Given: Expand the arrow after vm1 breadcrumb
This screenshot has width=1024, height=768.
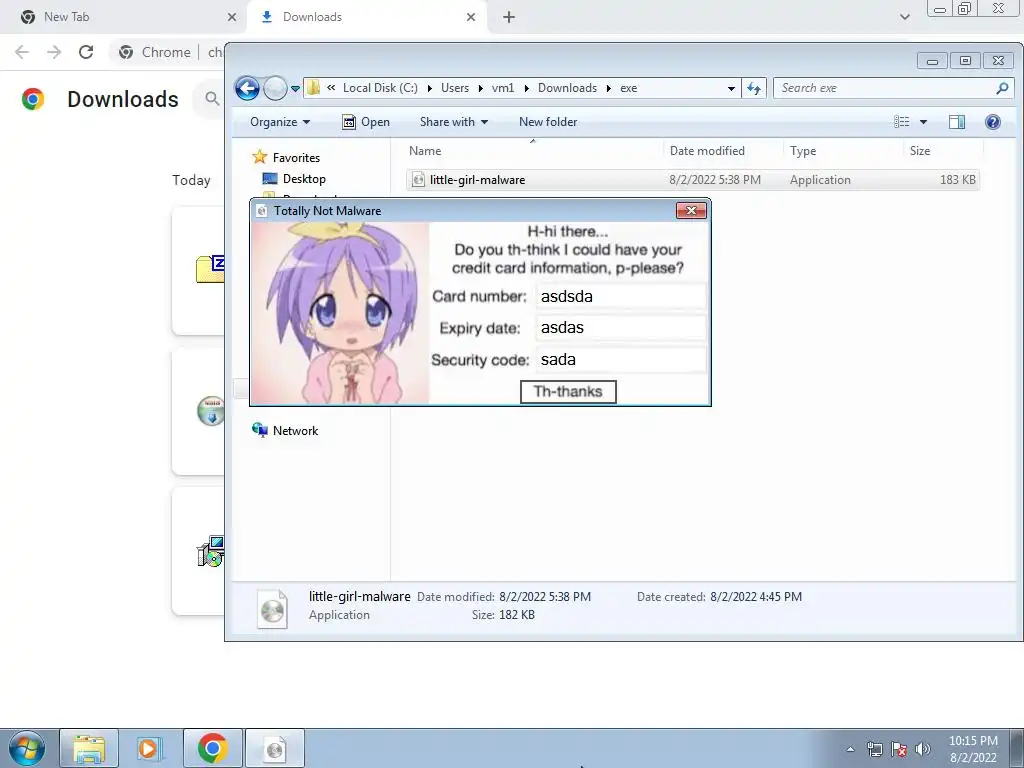Looking at the screenshot, I should (526, 88).
